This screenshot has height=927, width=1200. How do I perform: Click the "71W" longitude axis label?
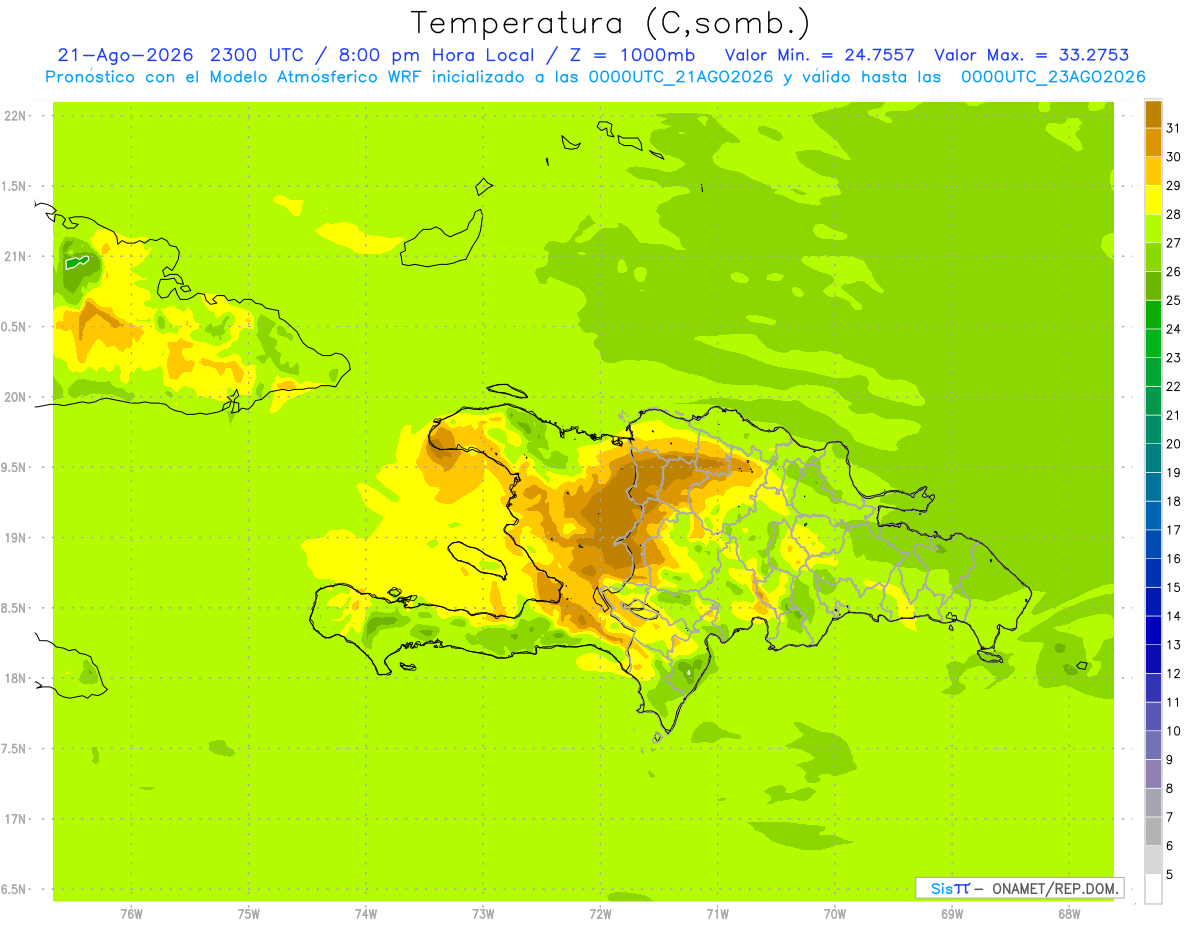point(717,914)
